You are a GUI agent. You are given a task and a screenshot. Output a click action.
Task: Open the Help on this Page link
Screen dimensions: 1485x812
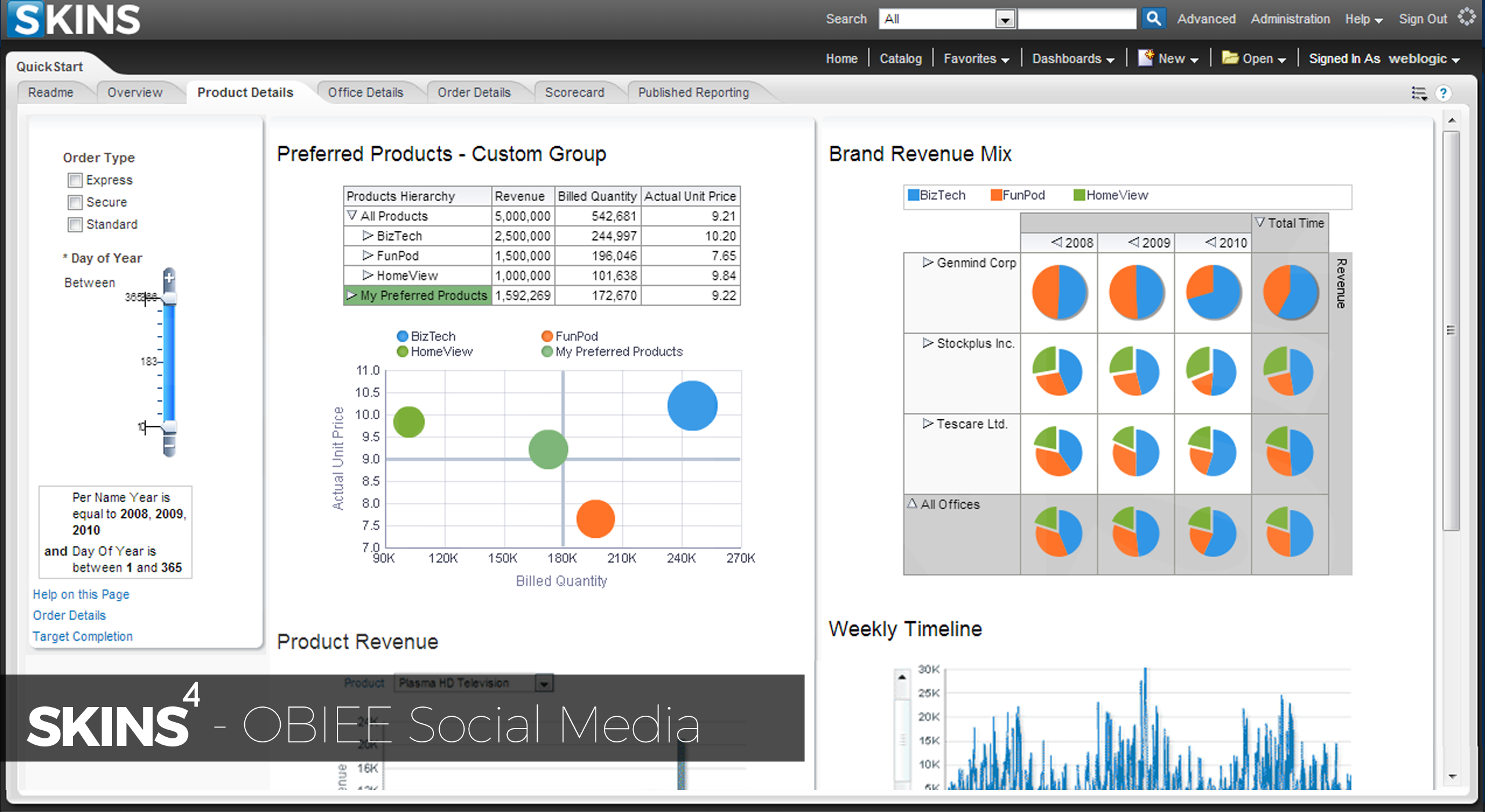pos(81,594)
